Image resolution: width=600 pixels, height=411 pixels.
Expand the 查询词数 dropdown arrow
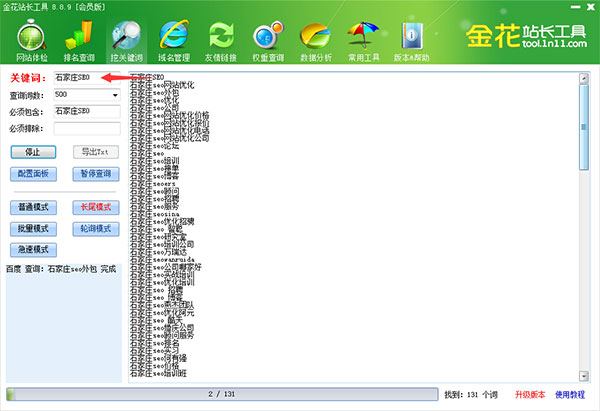(x=115, y=95)
